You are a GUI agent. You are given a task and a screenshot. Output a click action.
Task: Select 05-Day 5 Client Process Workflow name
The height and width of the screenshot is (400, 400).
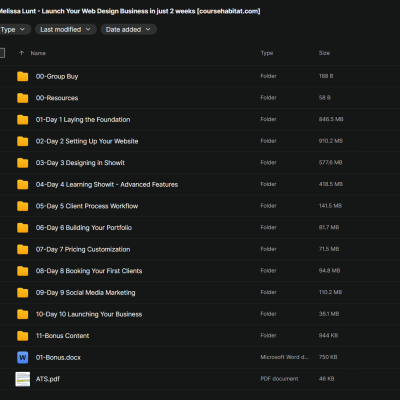[87, 206]
